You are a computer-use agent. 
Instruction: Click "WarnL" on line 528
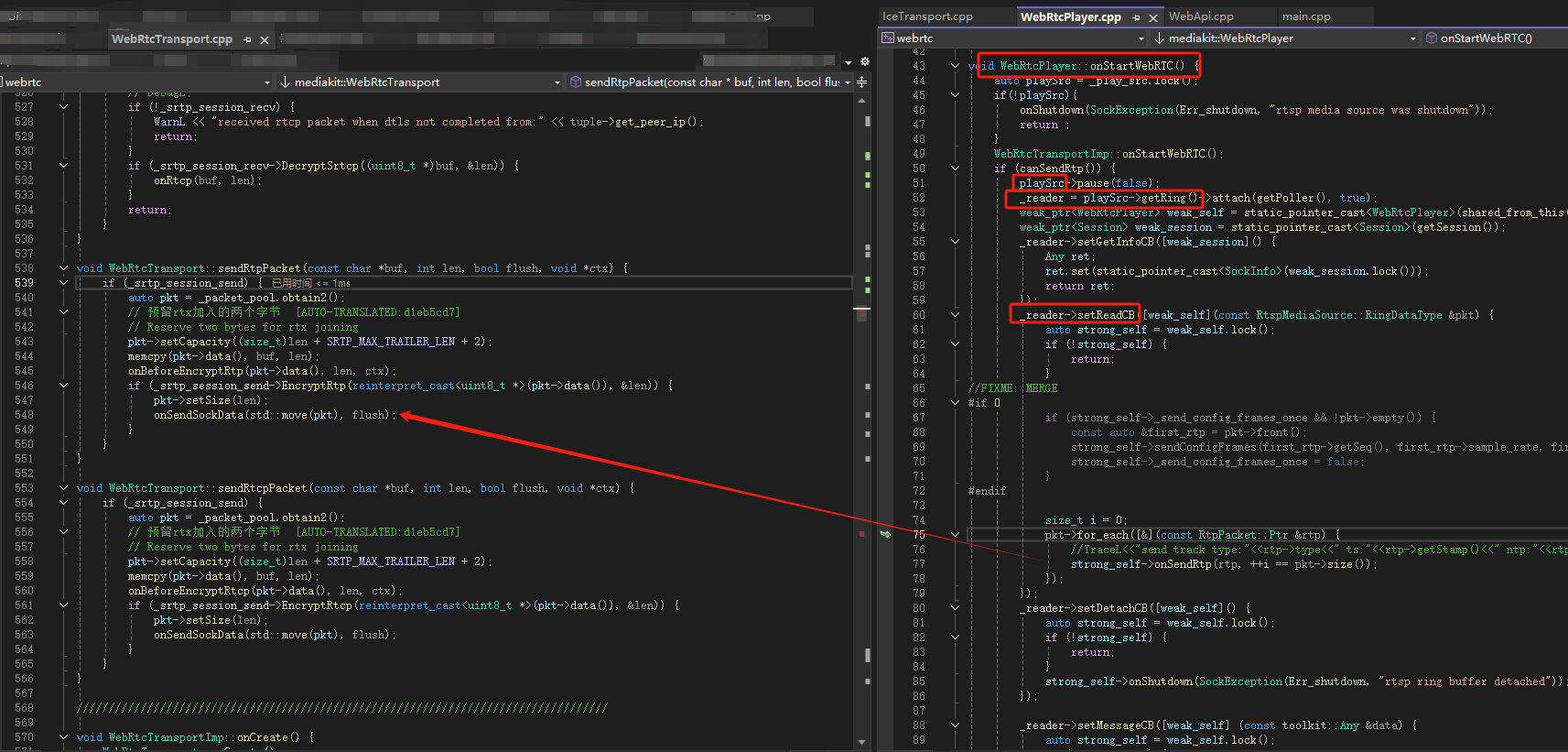pos(169,122)
